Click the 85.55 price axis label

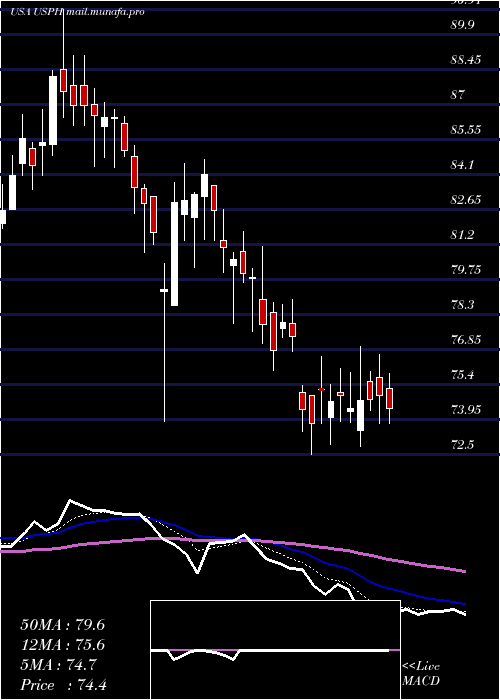coord(466,129)
